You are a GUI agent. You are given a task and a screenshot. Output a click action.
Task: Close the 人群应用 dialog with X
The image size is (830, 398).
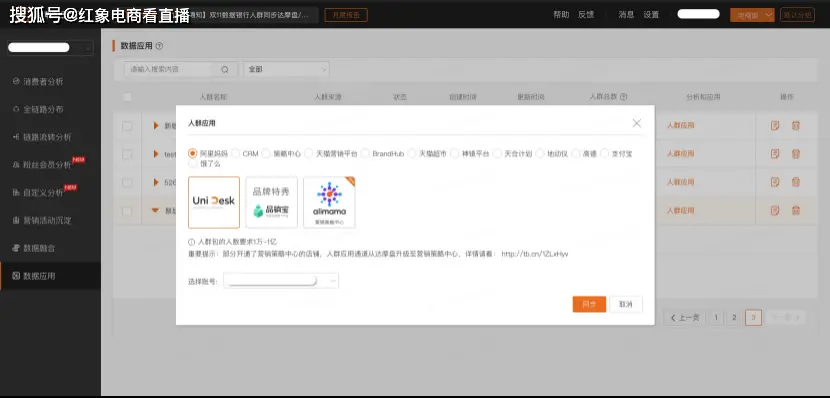637,123
